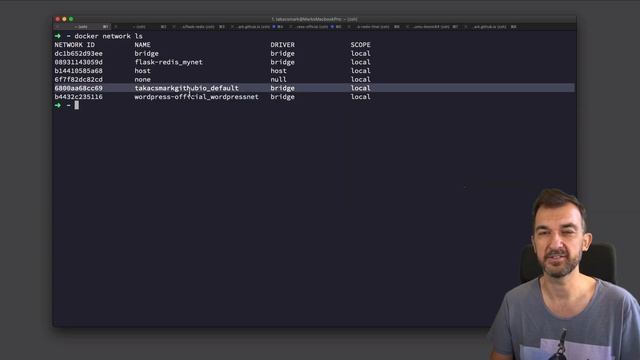Place cursor at the empty terminal prompt
The width and height of the screenshot is (640, 360).
76,105
